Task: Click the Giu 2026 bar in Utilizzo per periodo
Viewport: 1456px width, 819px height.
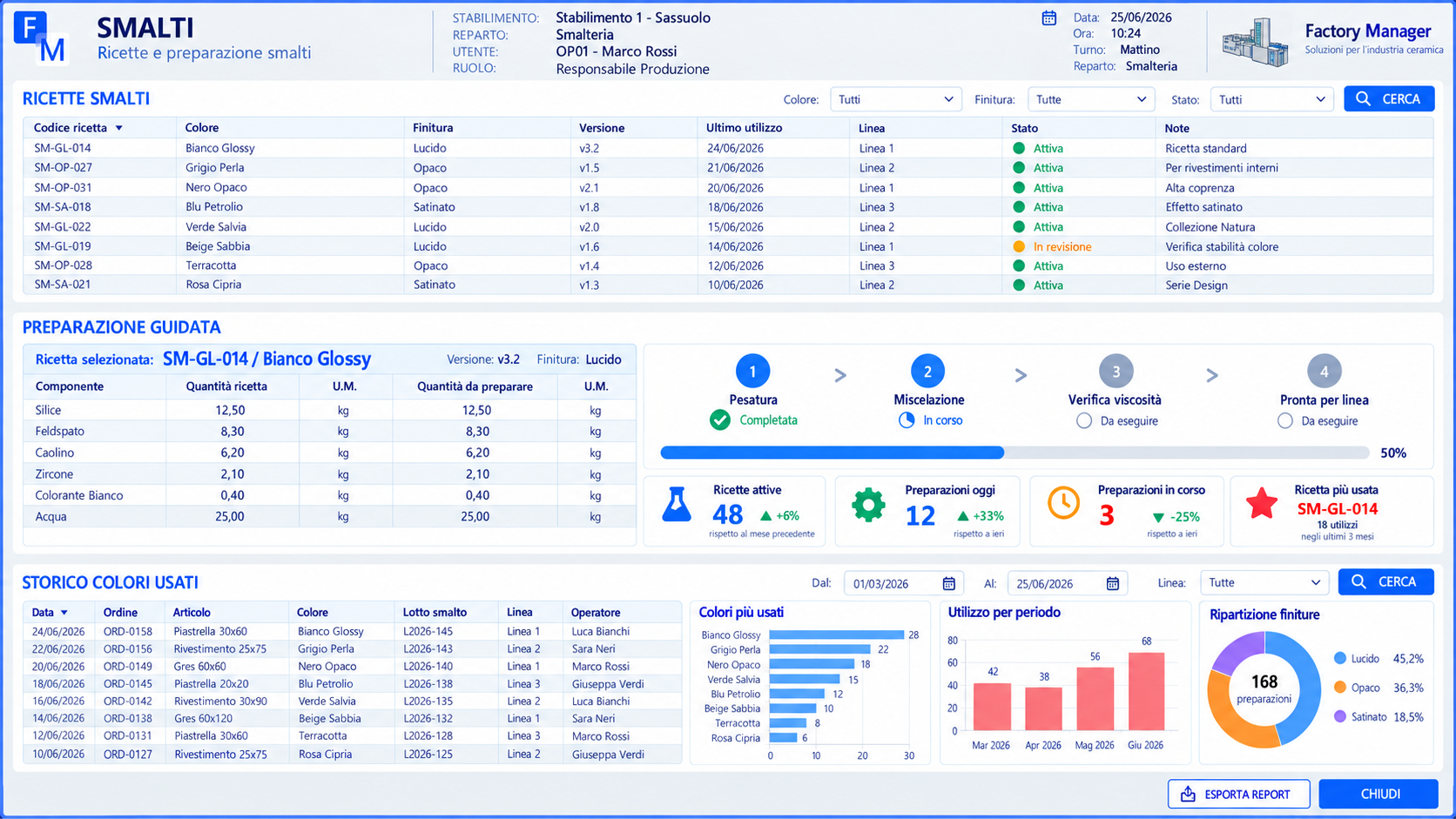Action: pos(1146,692)
